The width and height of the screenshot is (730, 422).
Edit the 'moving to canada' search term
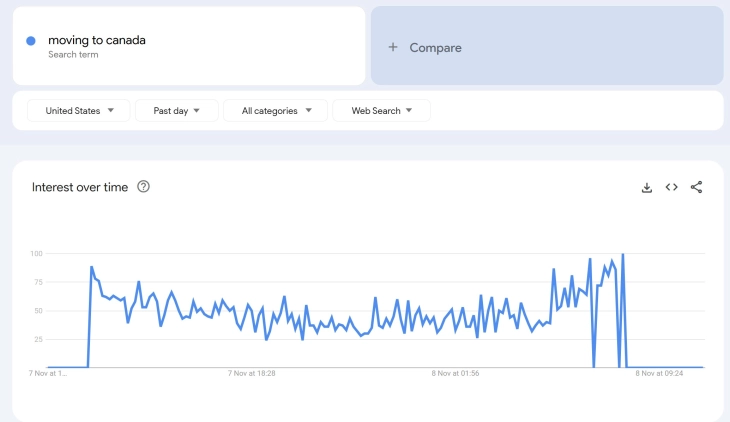click(x=97, y=40)
